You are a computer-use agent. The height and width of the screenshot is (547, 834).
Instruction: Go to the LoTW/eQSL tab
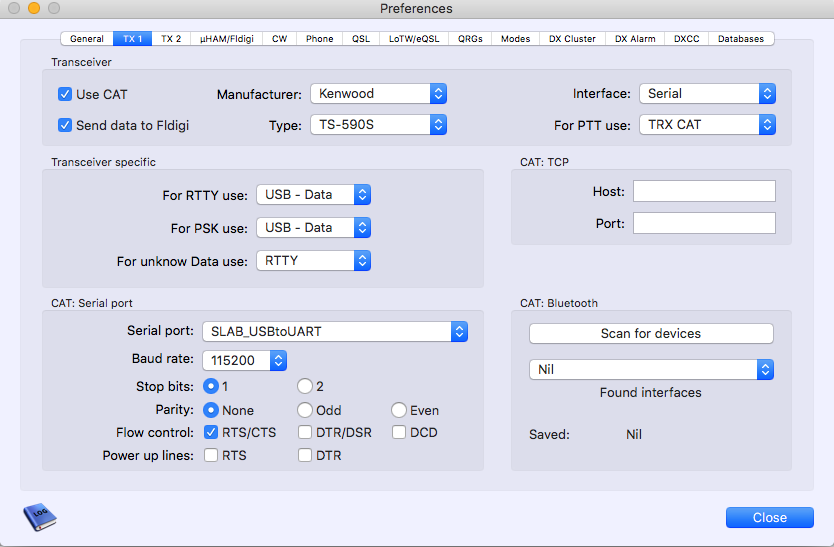414,39
